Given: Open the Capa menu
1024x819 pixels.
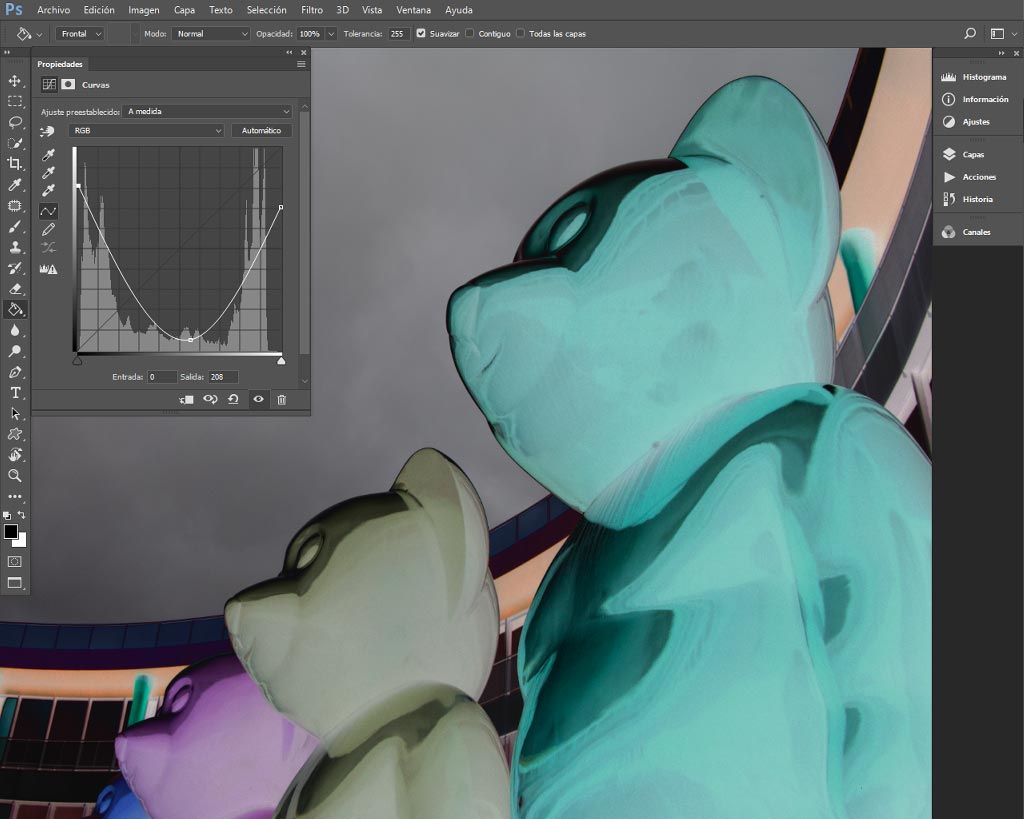Looking at the screenshot, I should (x=184, y=10).
